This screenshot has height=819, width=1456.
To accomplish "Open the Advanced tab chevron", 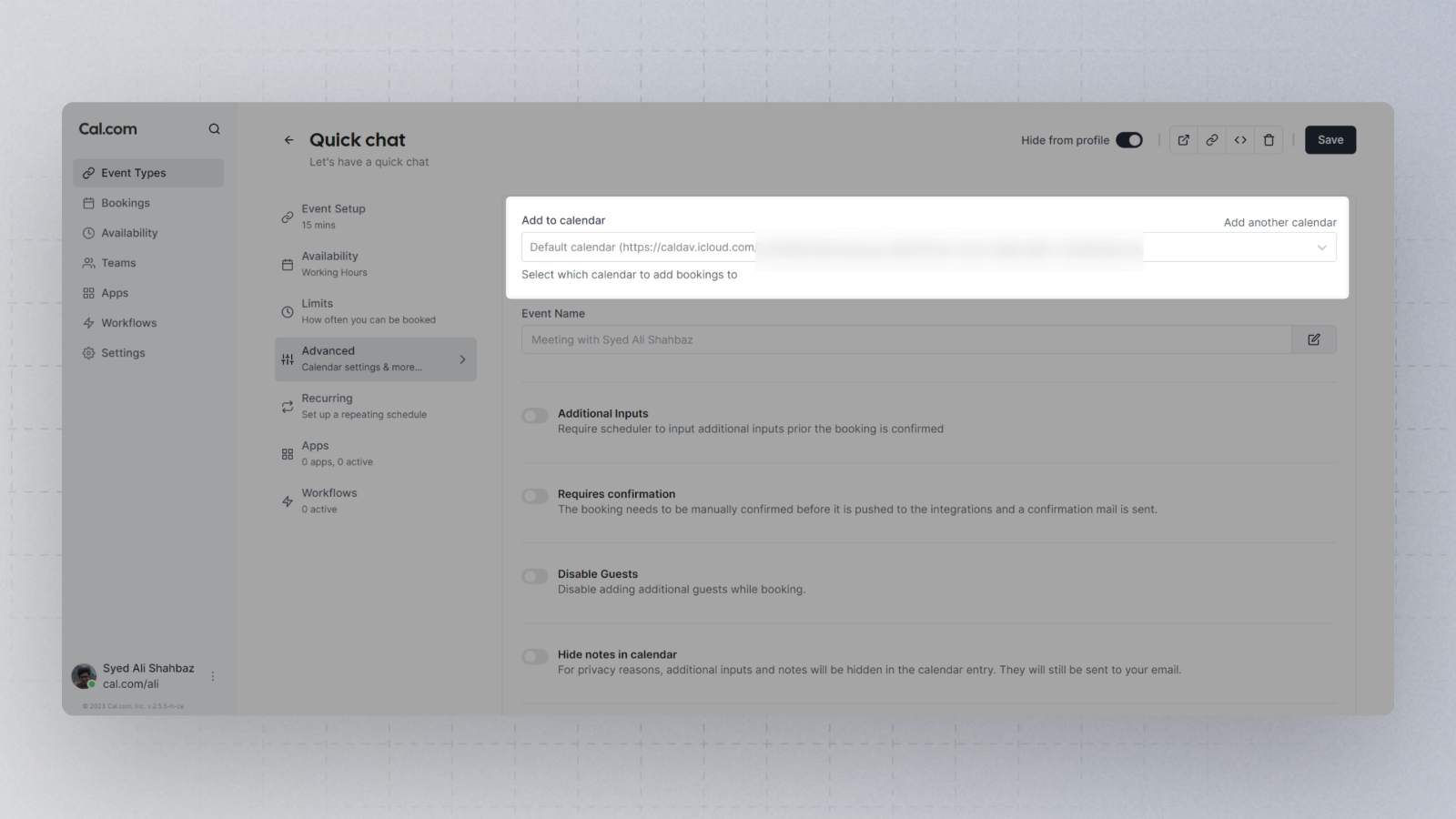I will (x=462, y=359).
